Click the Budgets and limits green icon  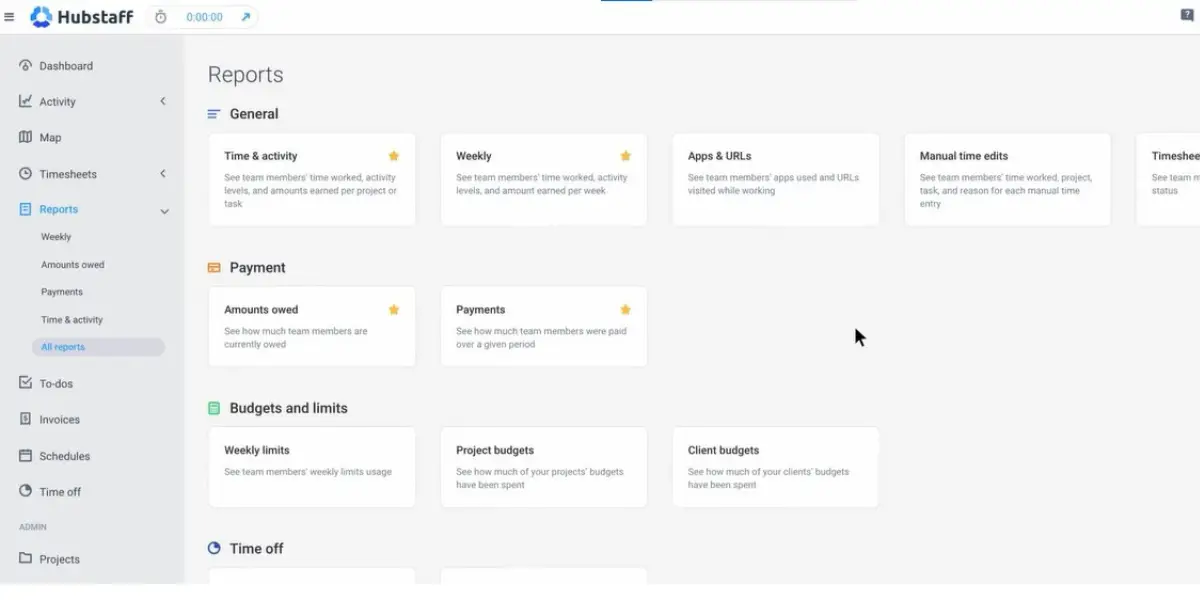(214, 408)
